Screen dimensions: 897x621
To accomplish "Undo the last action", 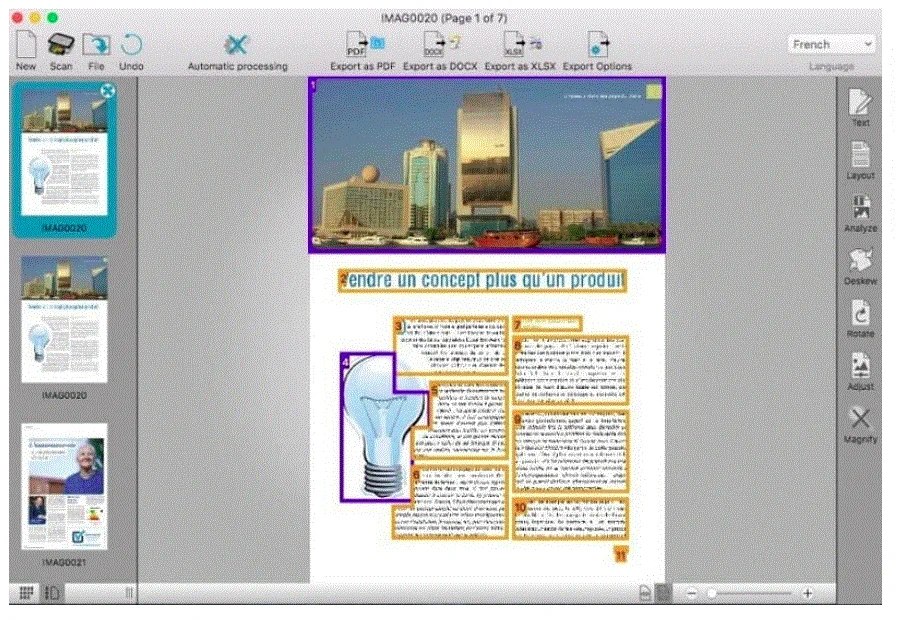I will click(x=131, y=51).
